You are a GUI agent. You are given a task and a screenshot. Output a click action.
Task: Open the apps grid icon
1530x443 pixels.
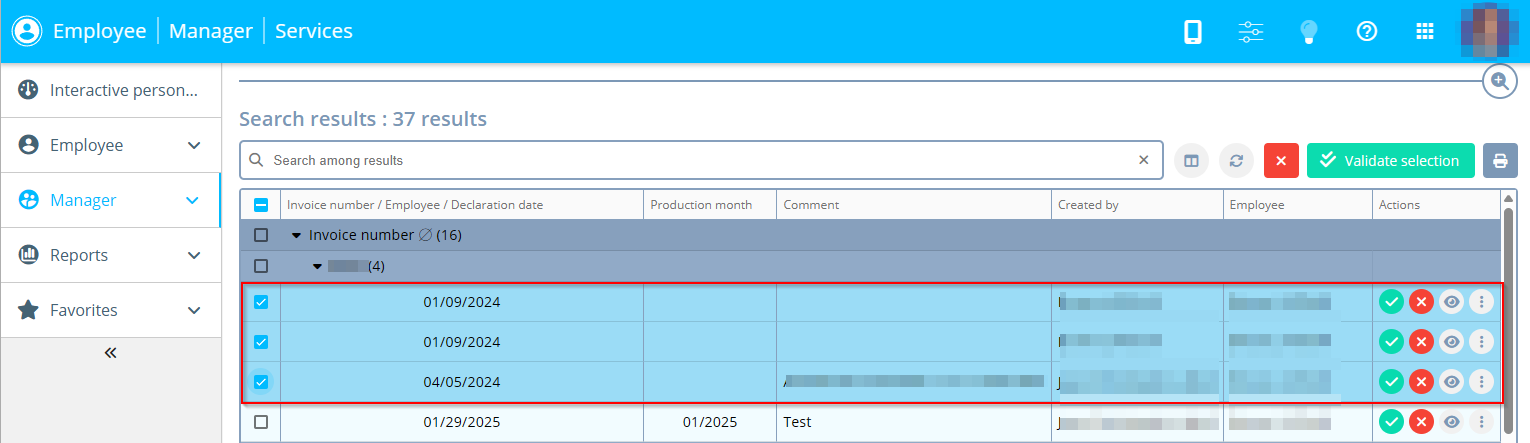[1425, 32]
